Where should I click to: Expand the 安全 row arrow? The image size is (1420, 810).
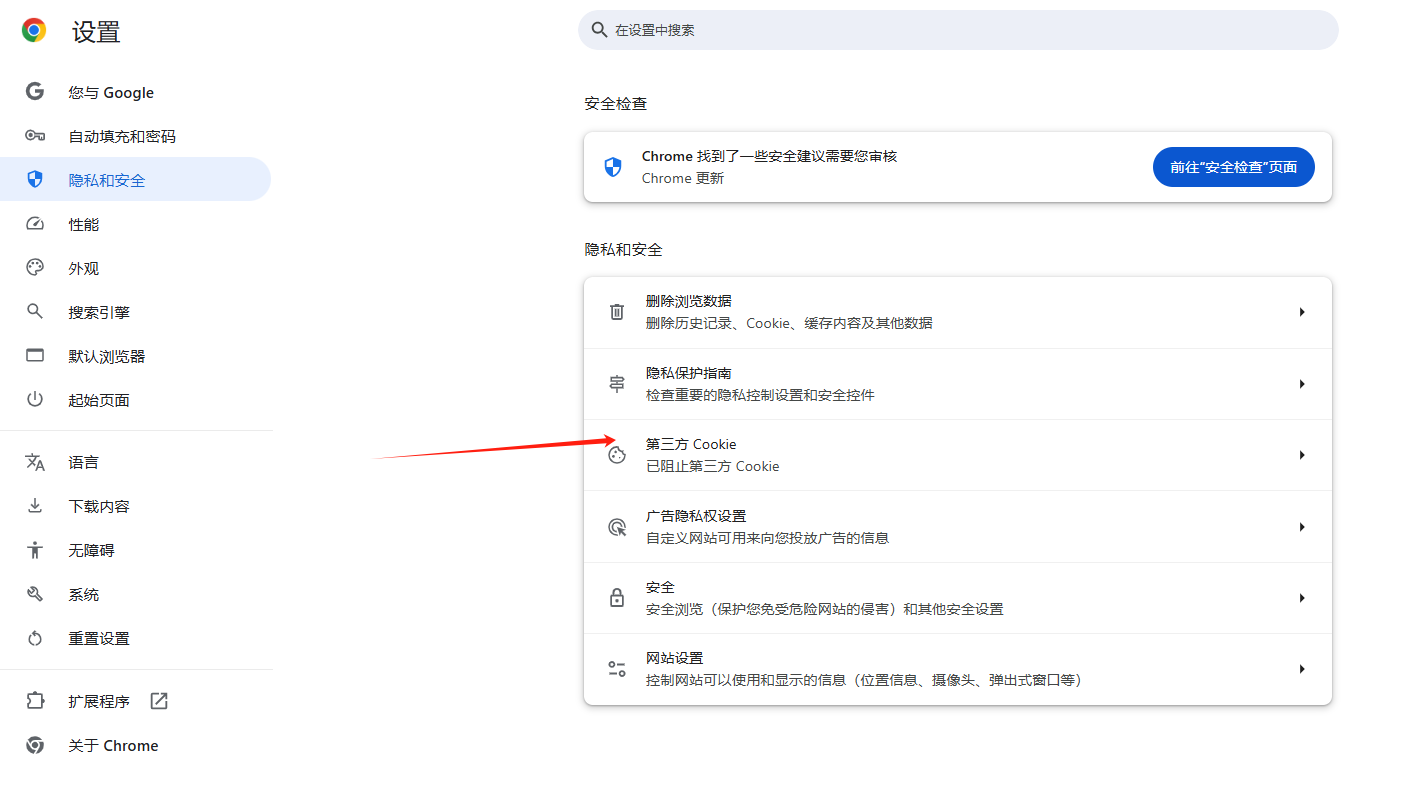(1302, 598)
